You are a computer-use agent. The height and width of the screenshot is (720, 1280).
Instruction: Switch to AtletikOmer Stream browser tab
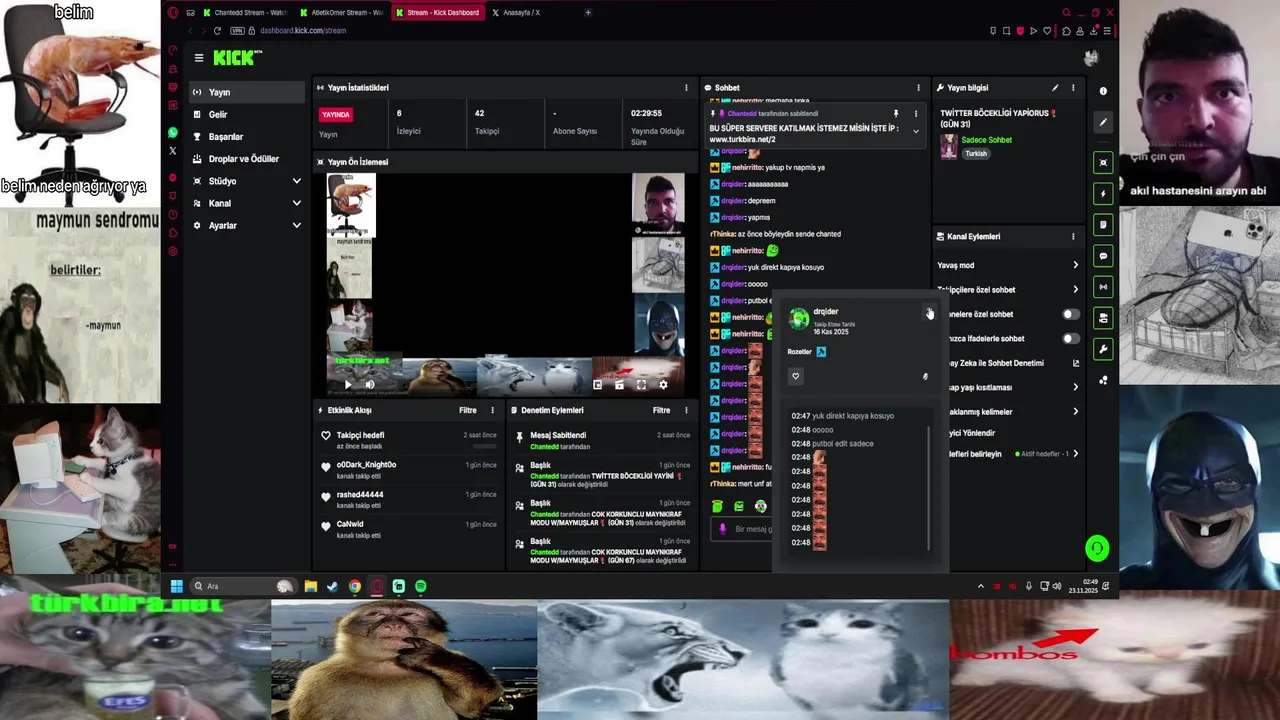341,13
